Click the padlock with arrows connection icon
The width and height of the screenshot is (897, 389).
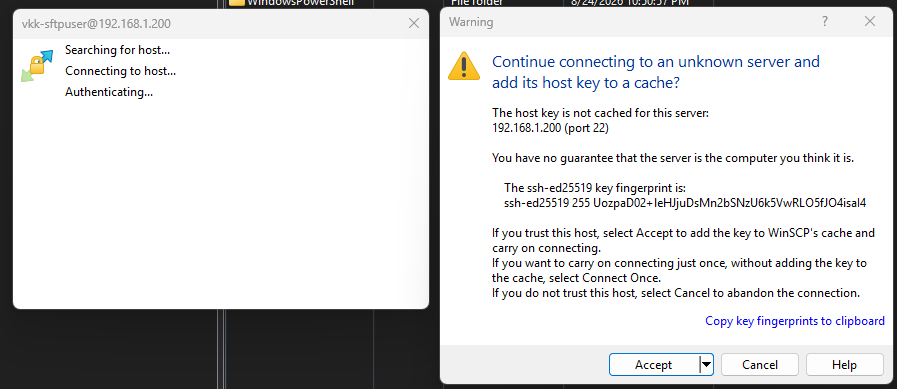click(37, 65)
